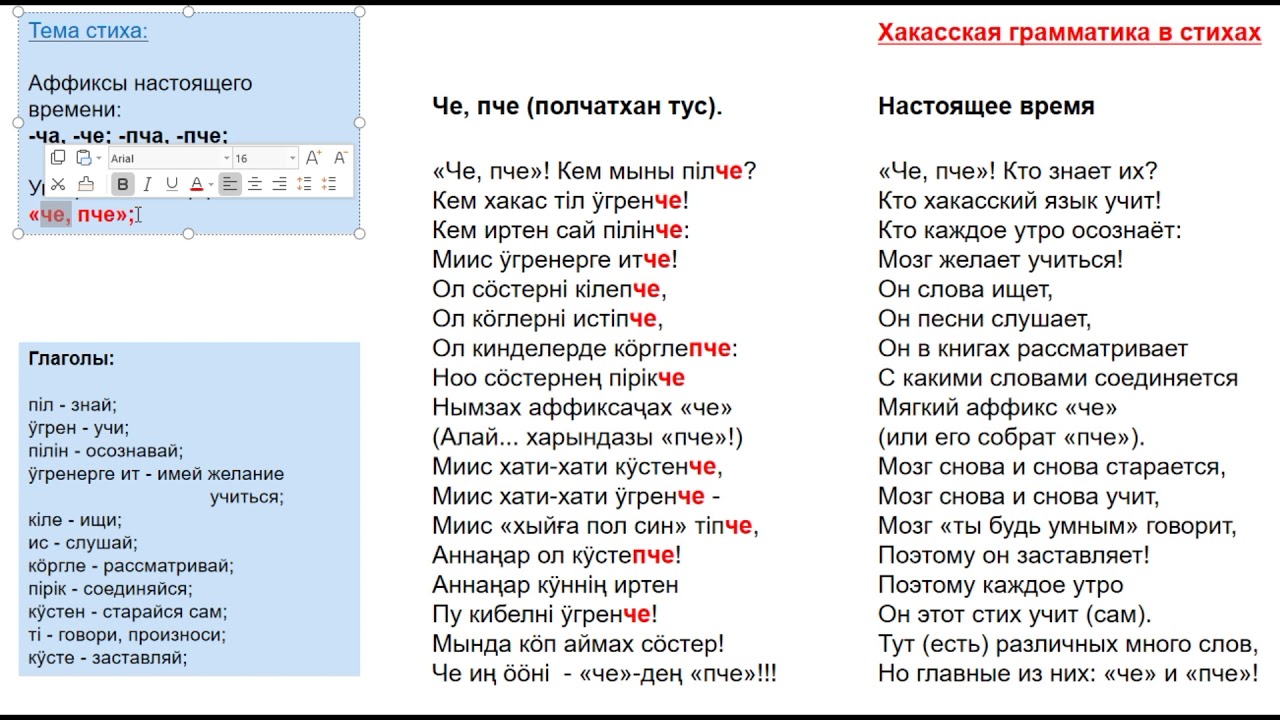Click the translation 'Он этот стих учит (сам).'
This screenshot has width=1280, height=720.
tap(1015, 614)
